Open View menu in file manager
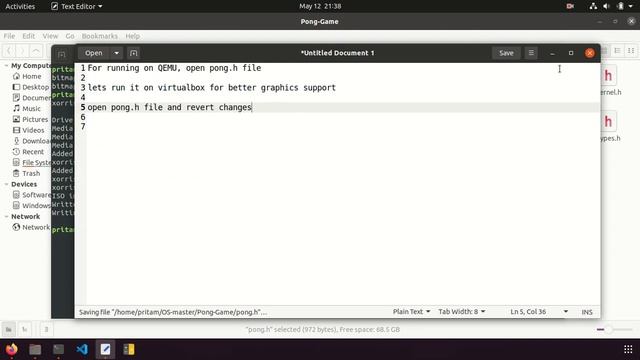 click(50, 36)
